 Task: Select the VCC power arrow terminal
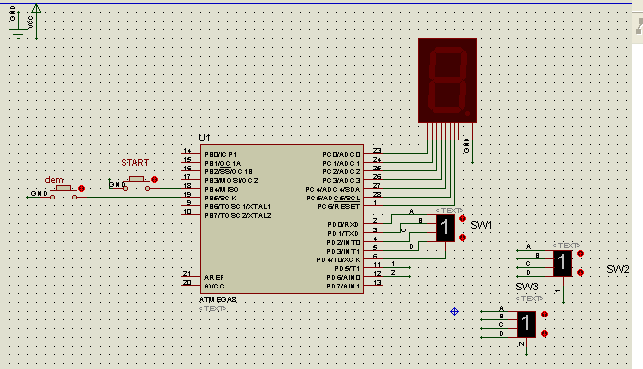pos(36,21)
